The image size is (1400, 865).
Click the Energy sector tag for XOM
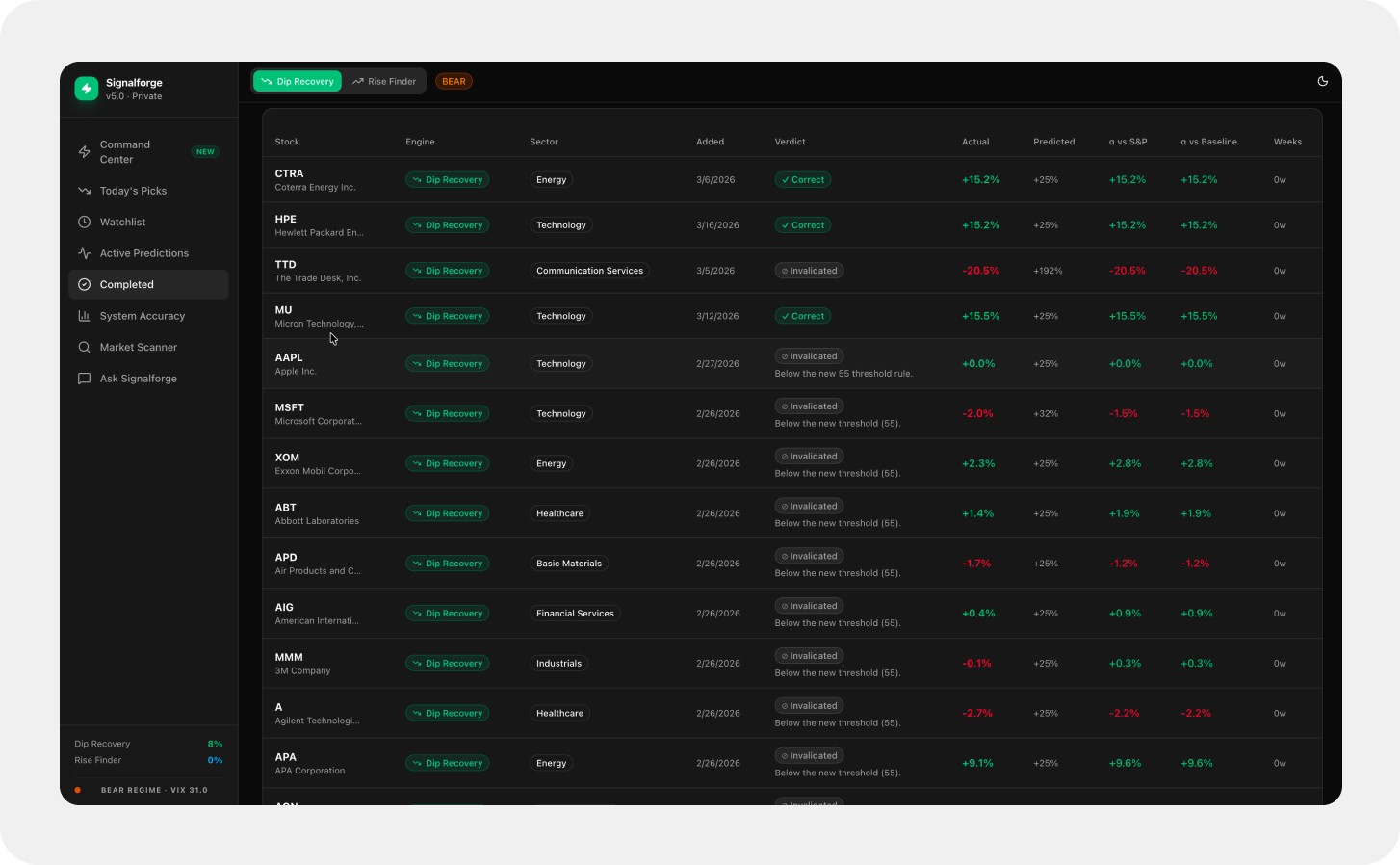551,463
